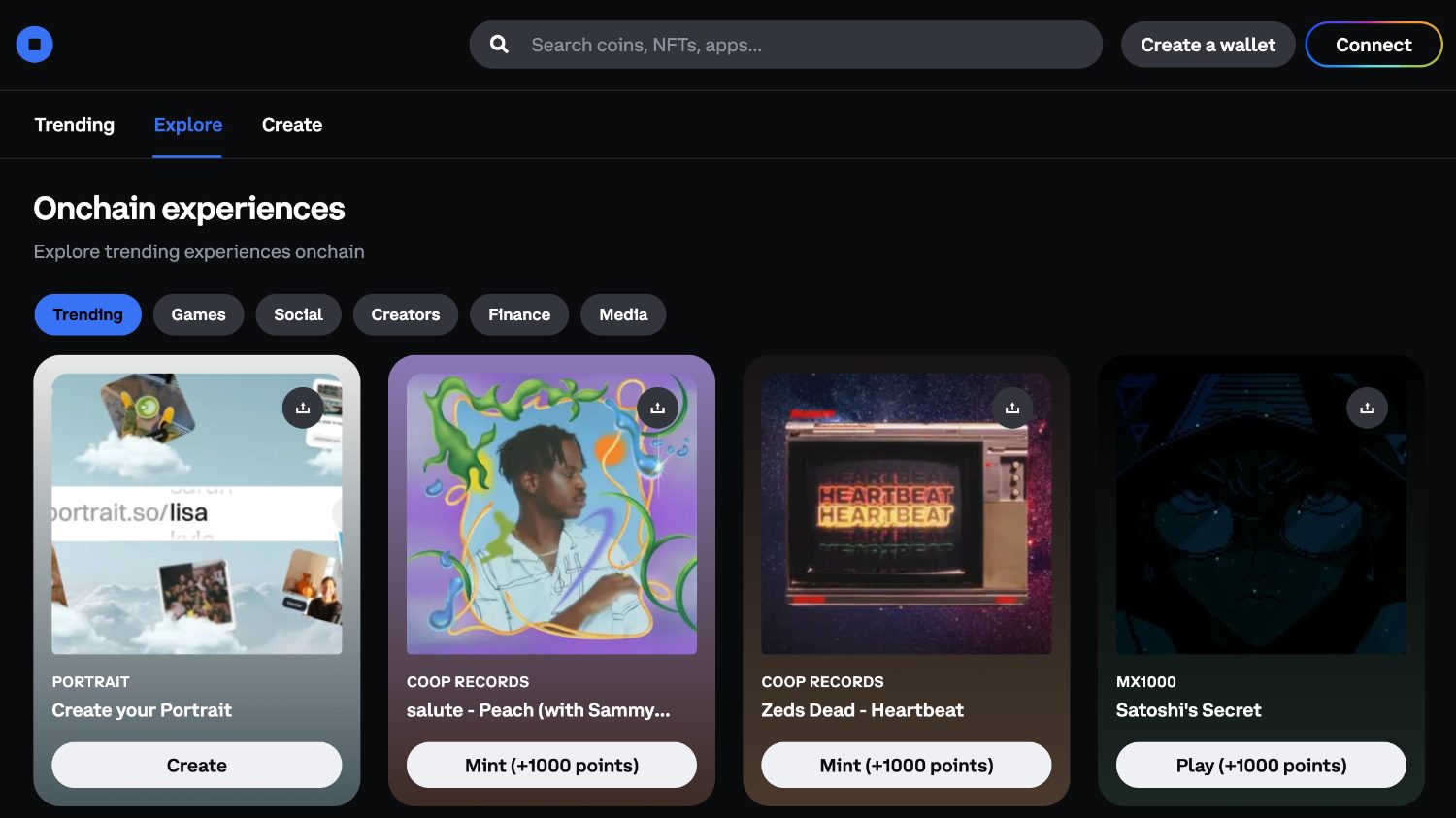Click the Connect button
The width and height of the screenshot is (1456, 818).
coord(1373,45)
